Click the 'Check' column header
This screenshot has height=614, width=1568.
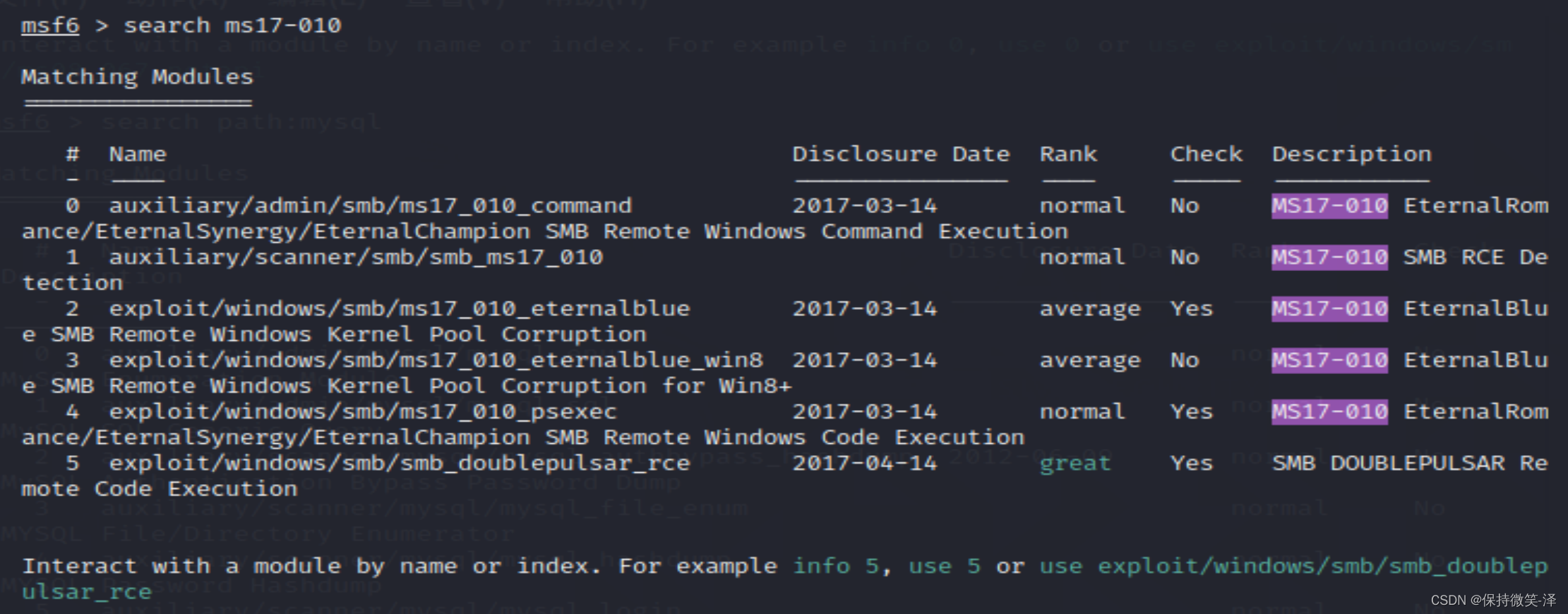(x=1206, y=154)
